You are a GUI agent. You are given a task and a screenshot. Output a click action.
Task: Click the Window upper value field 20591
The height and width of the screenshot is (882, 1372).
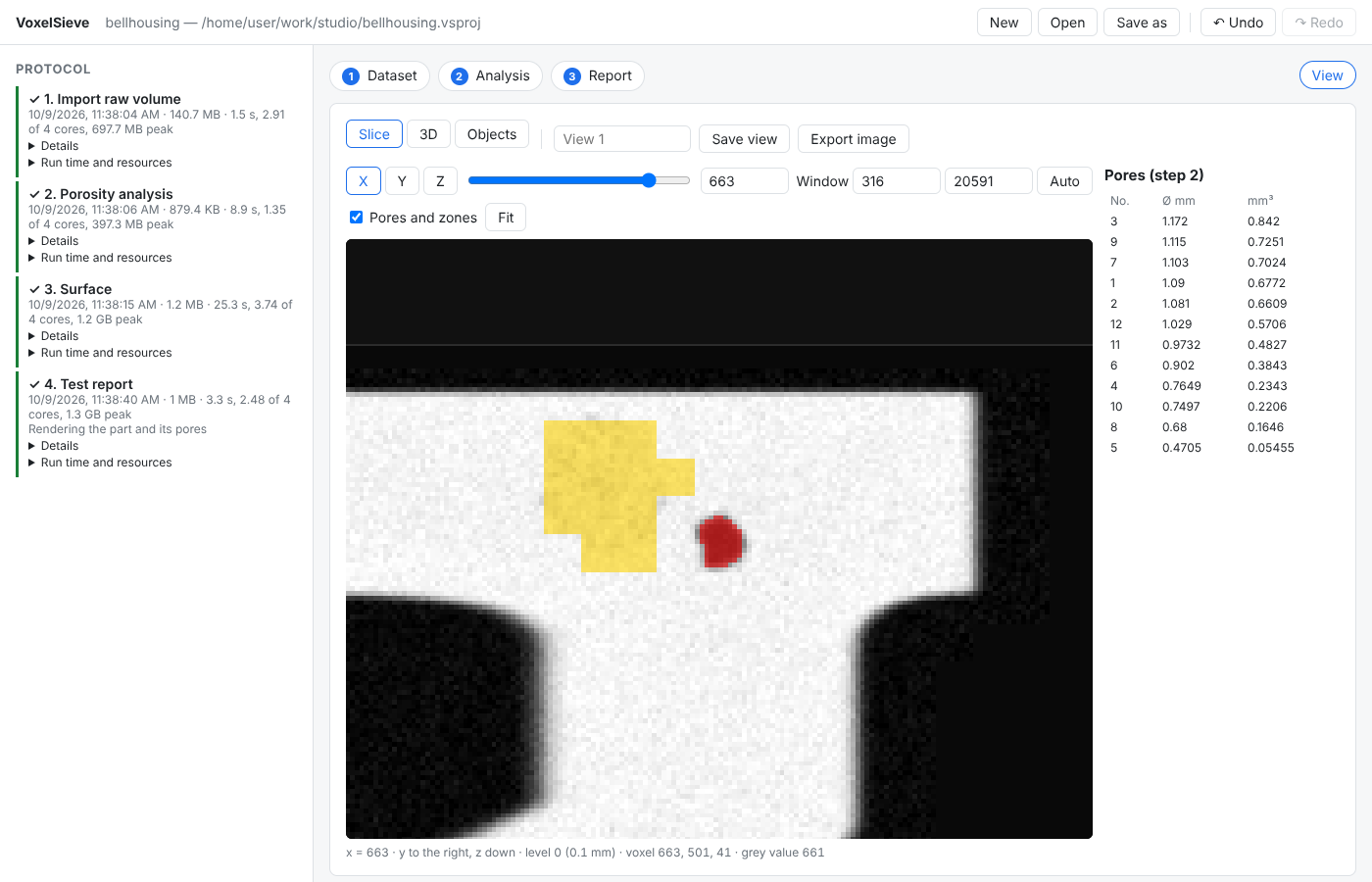tap(989, 181)
